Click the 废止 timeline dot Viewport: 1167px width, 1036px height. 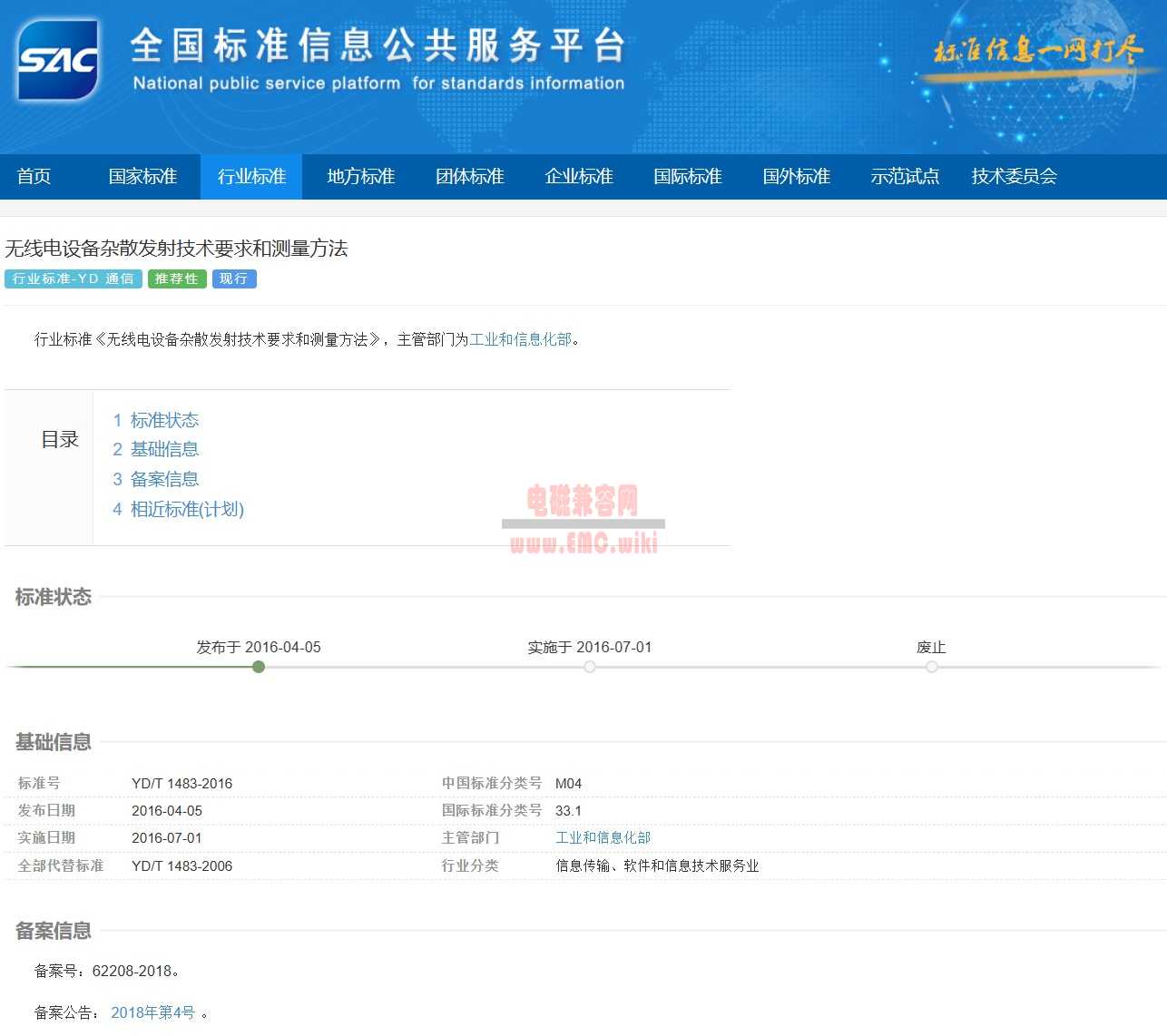tap(931, 667)
